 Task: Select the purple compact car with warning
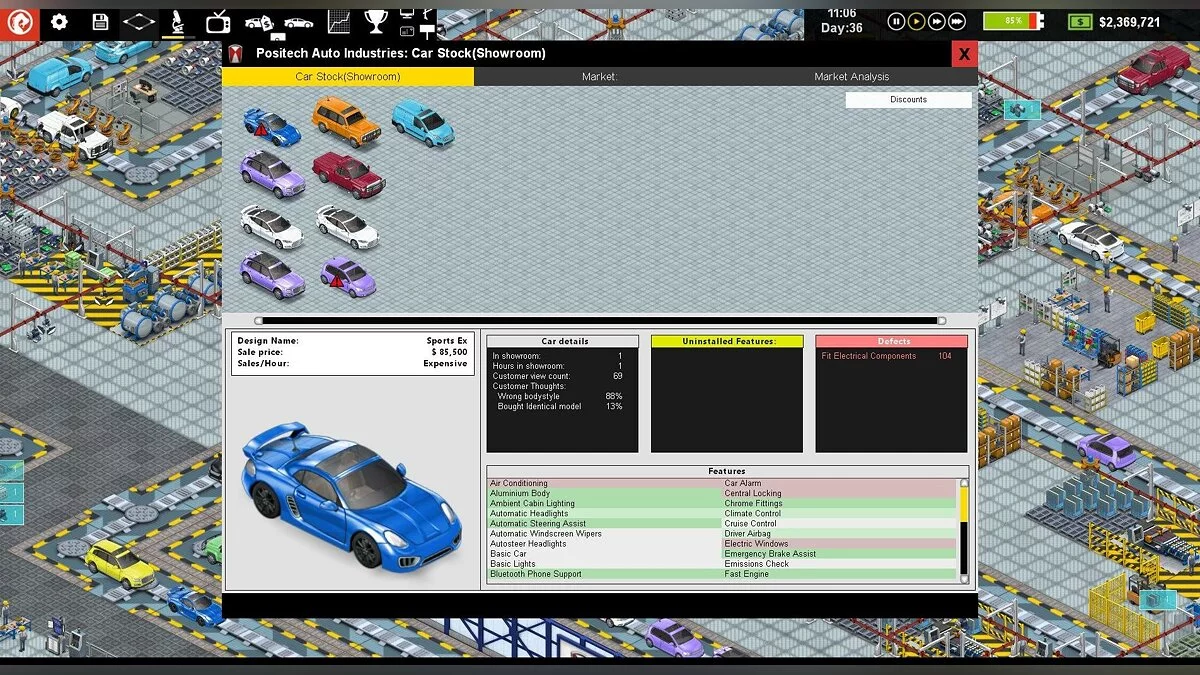(348, 276)
